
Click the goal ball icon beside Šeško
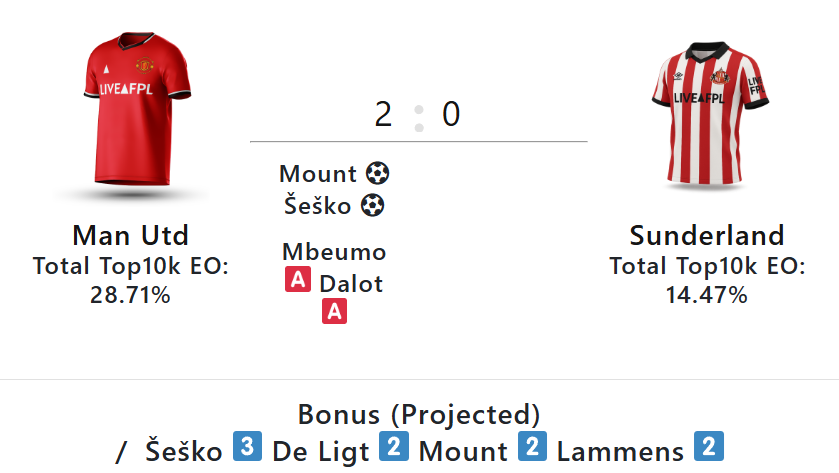point(372,206)
